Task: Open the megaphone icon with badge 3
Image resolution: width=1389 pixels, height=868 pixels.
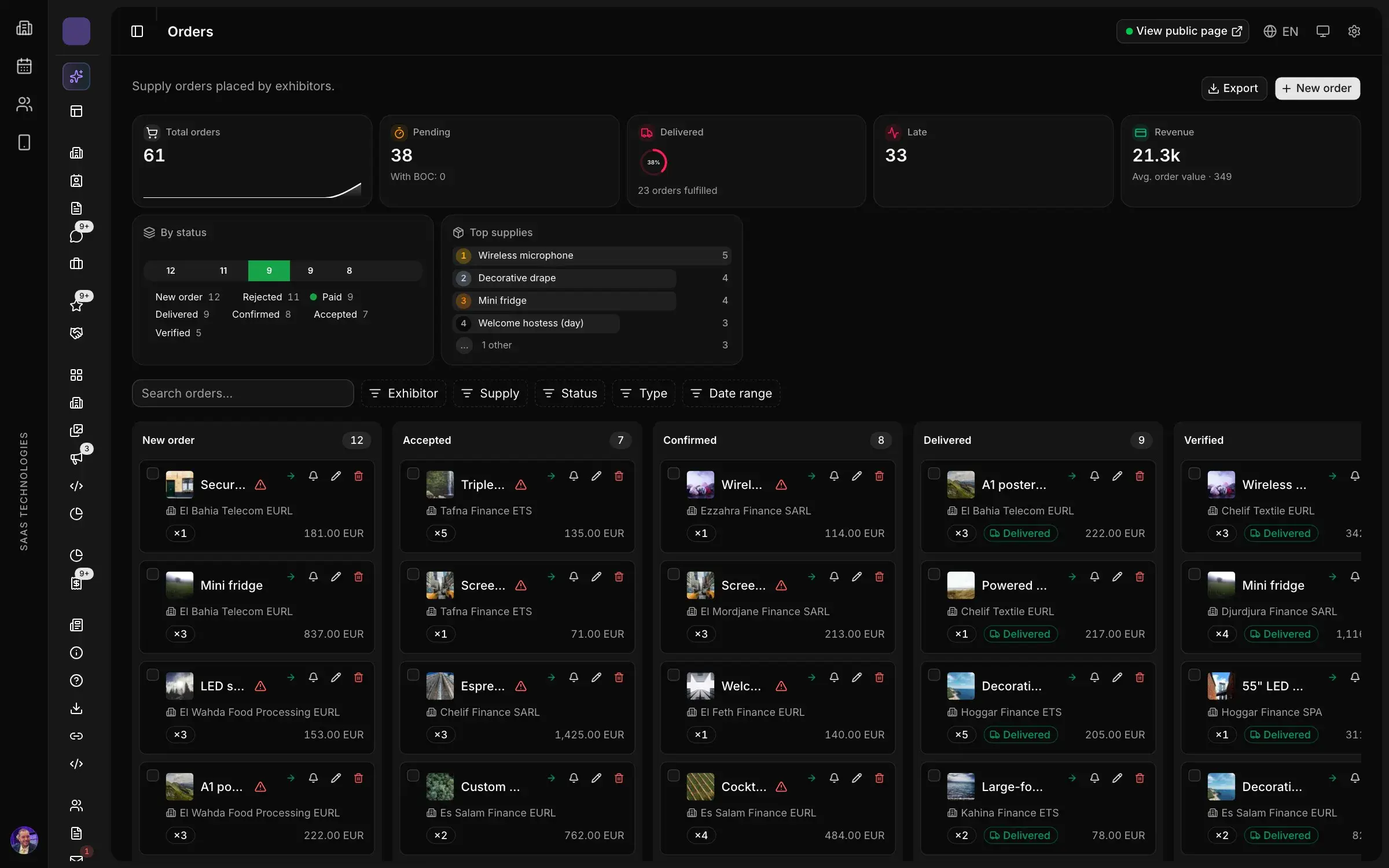Action: point(76,458)
